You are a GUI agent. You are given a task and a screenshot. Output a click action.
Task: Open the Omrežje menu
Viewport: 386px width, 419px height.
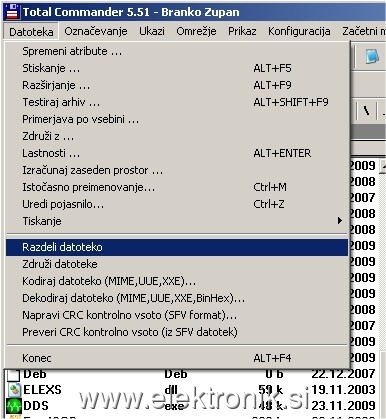click(196, 31)
